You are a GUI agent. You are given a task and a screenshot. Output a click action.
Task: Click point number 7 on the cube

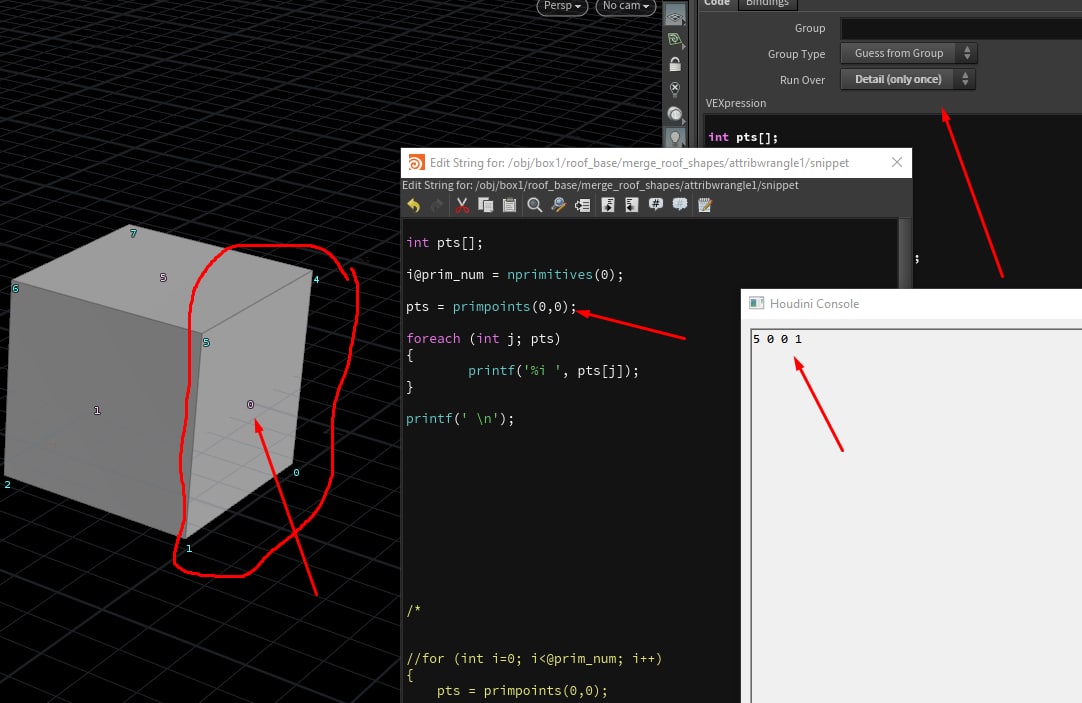tap(133, 234)
